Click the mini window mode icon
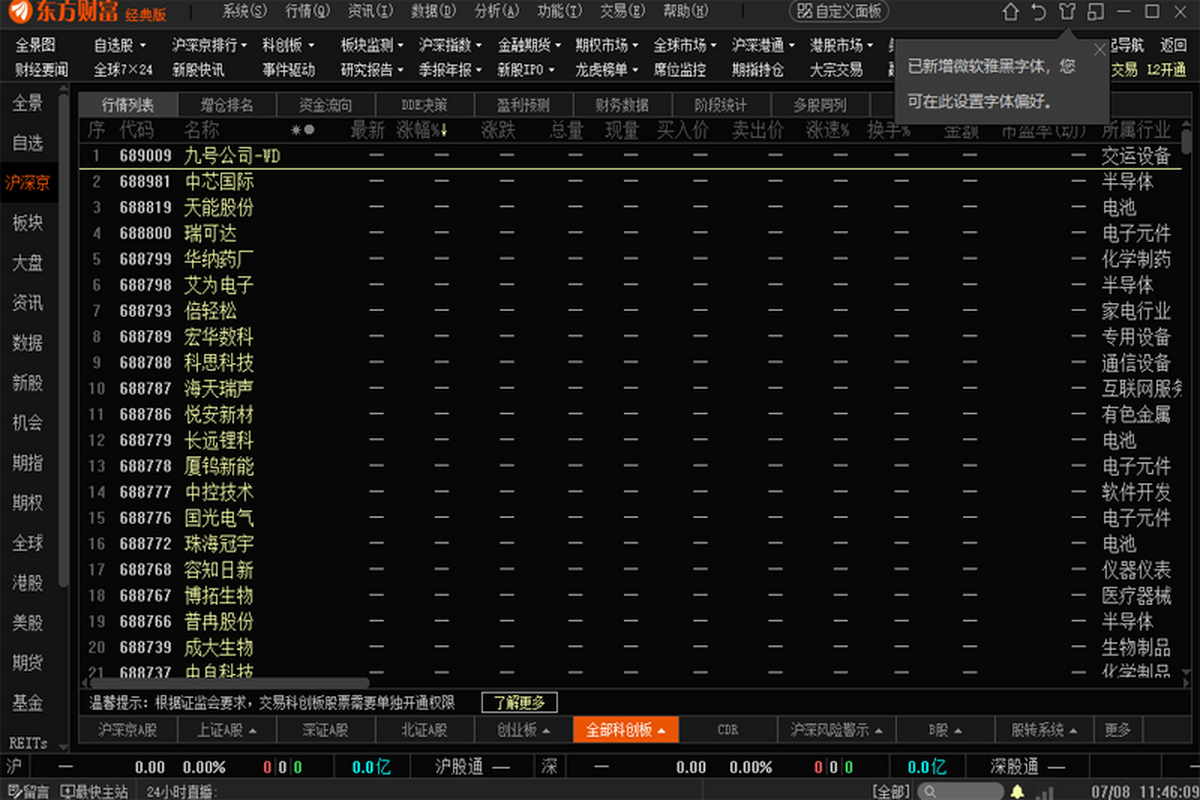Screen dimensions: 1200x800 coord(1096,12)
